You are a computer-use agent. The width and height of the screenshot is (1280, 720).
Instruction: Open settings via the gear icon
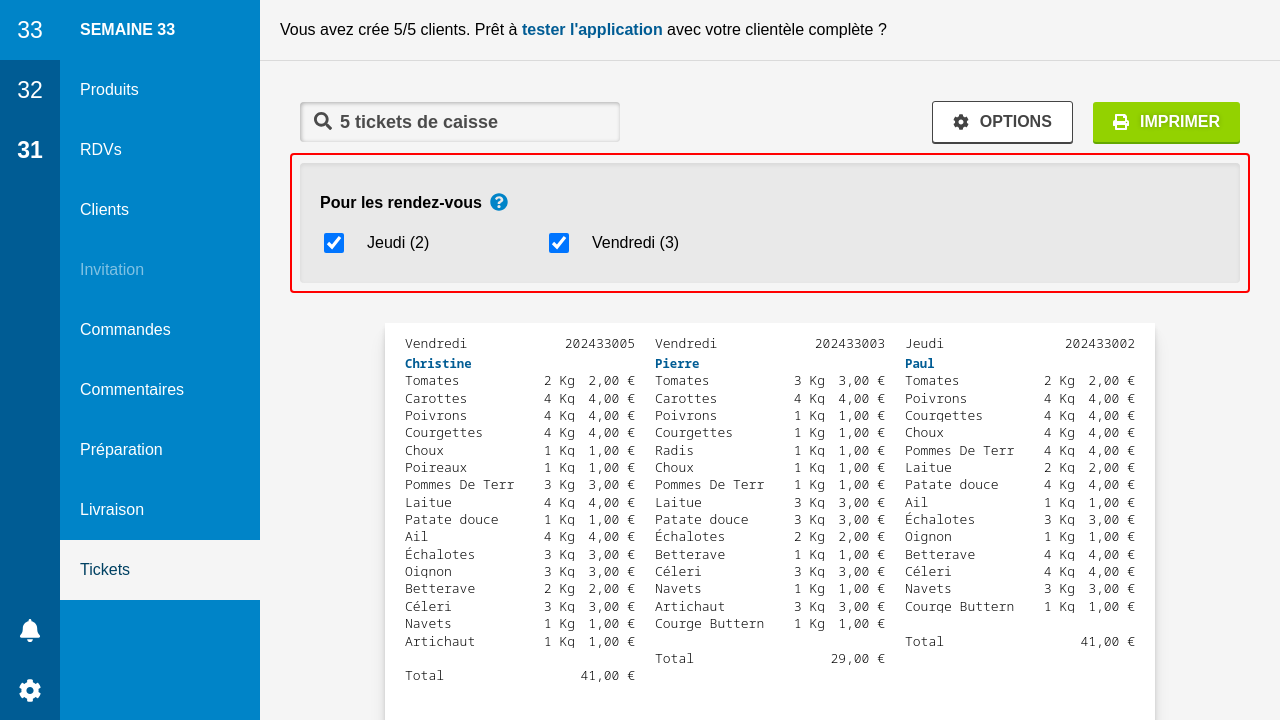[x=30, y=690]
